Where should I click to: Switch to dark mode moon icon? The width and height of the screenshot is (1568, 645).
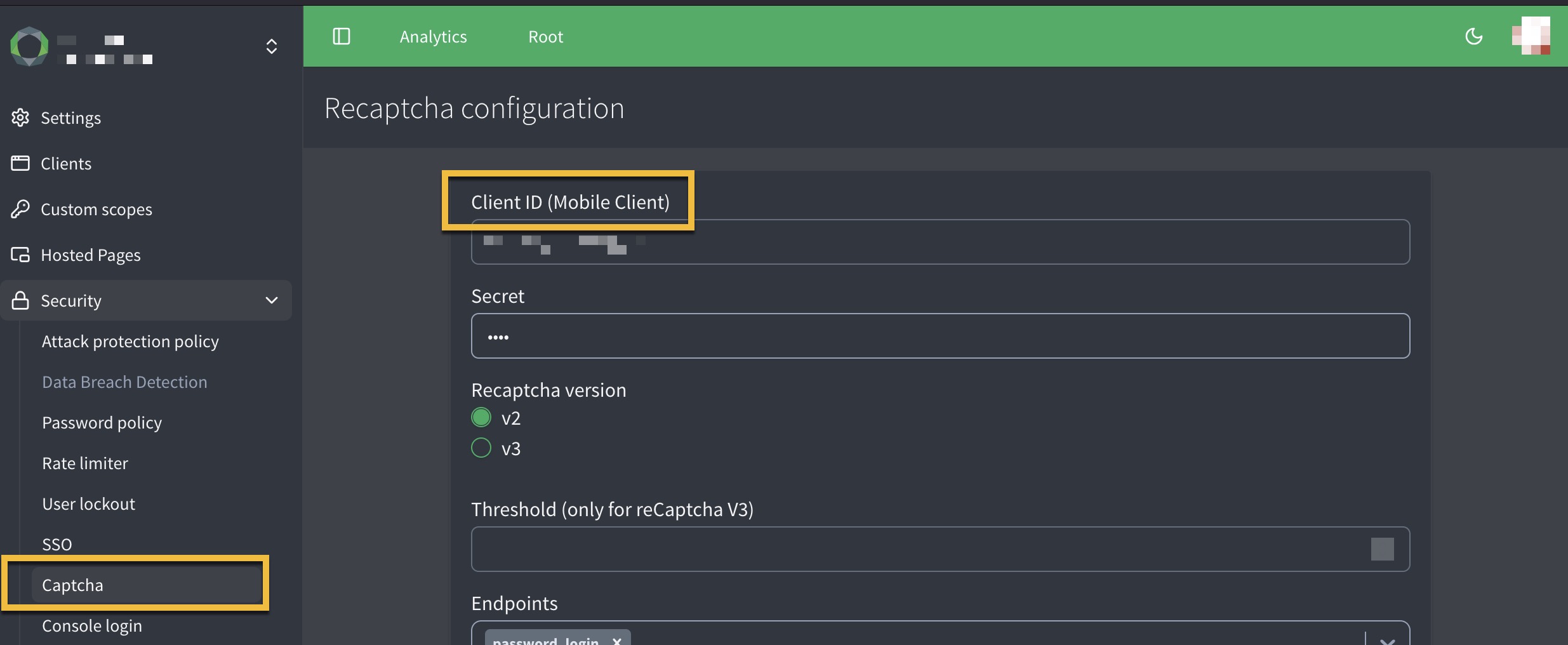(1473, 36)
